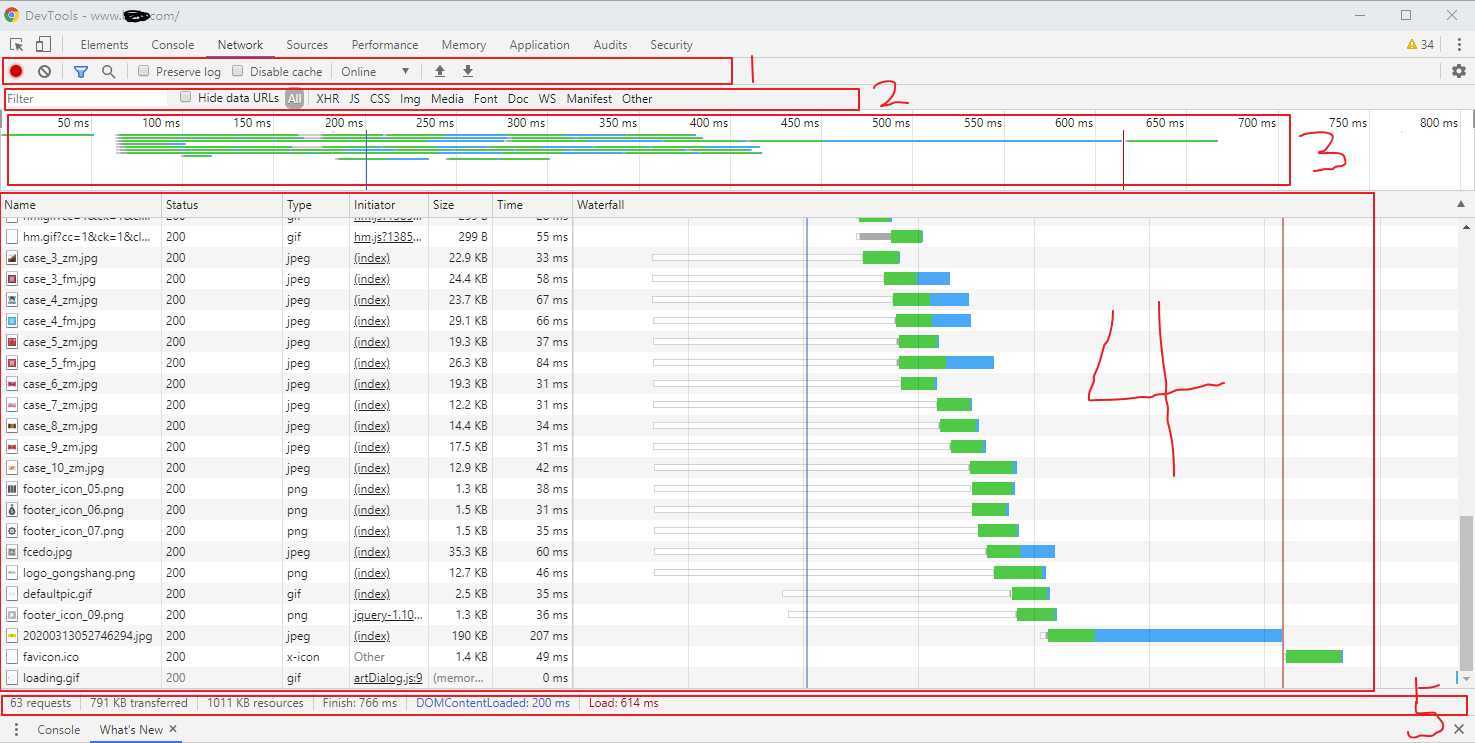Filter requests by XHR type

327,98
